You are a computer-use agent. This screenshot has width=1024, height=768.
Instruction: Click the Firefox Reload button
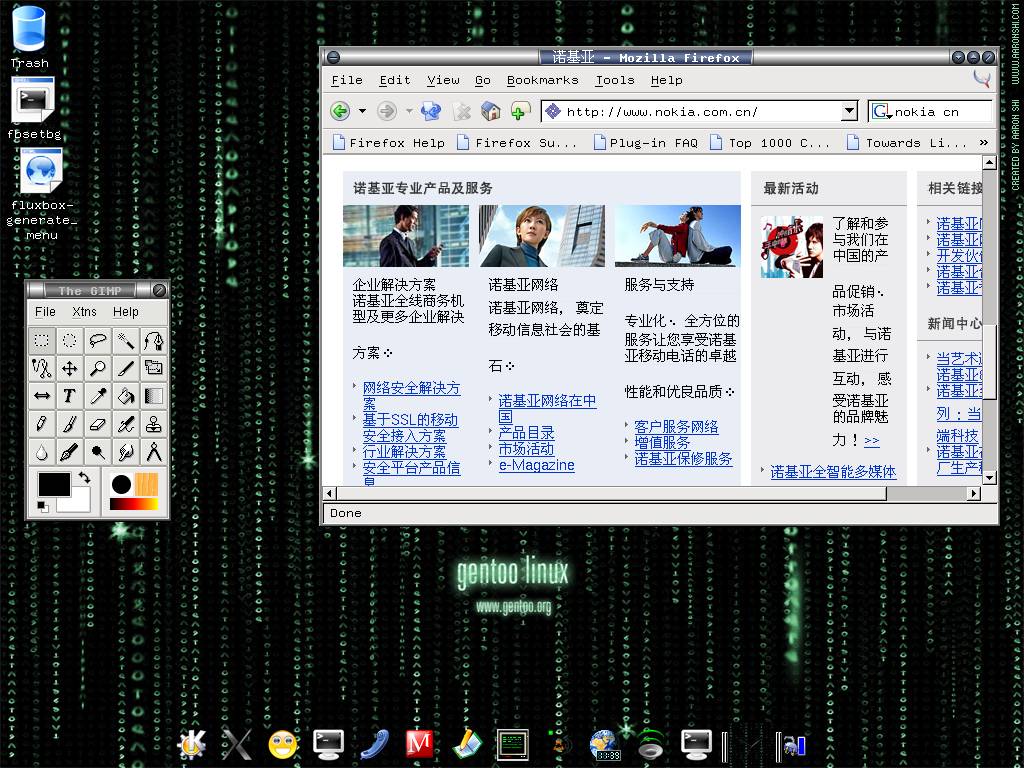431,112
